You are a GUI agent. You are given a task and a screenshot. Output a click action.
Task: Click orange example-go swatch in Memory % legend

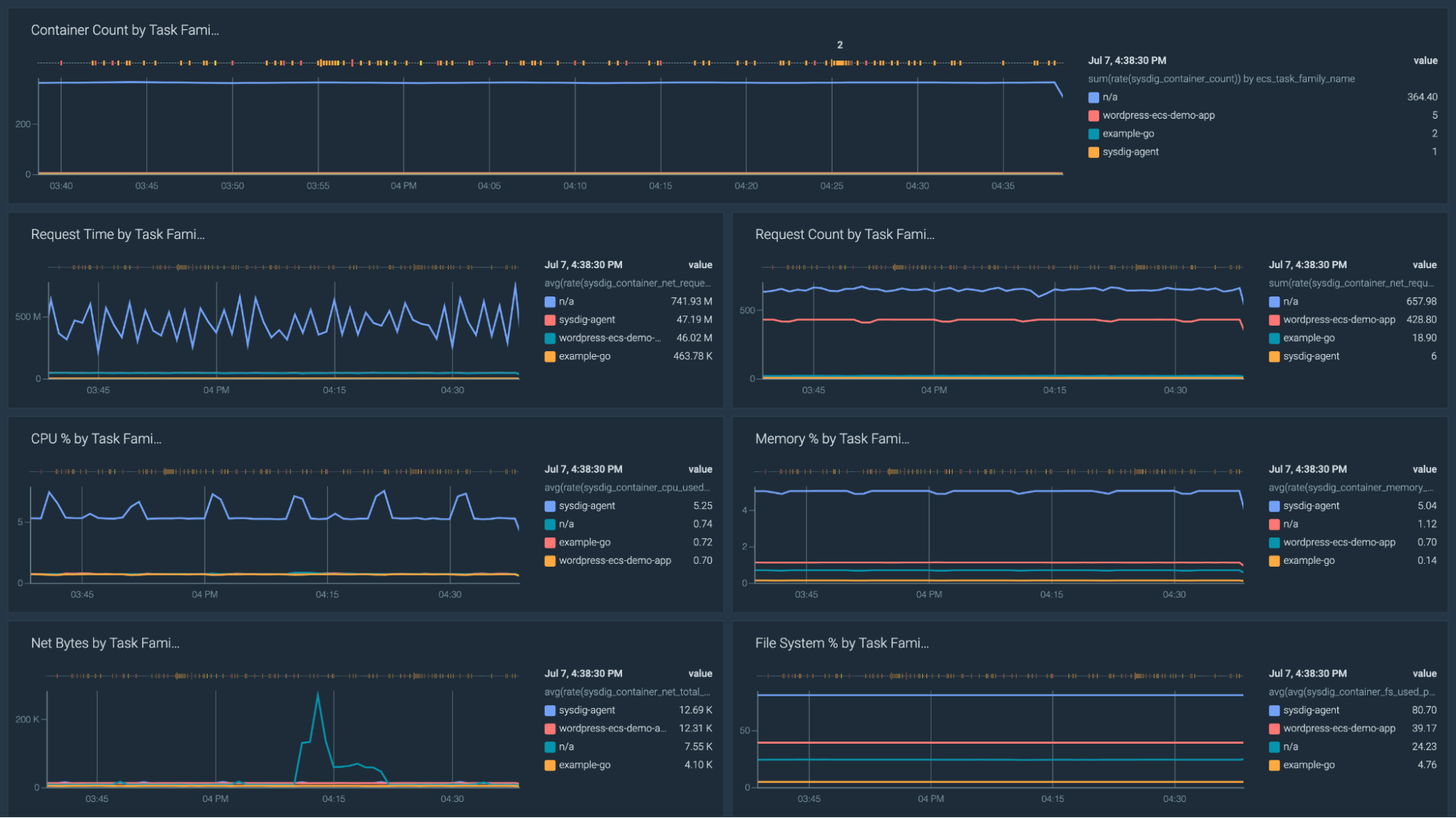point(1274,561)
